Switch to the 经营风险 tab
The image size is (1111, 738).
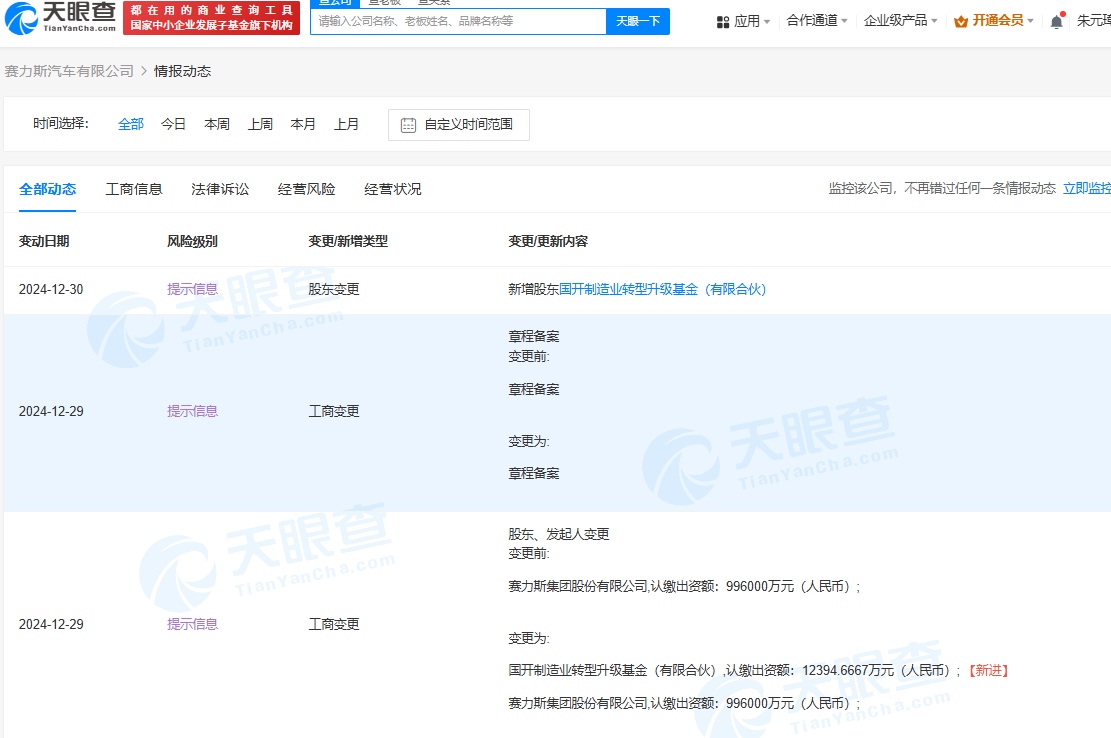[306, 188]
